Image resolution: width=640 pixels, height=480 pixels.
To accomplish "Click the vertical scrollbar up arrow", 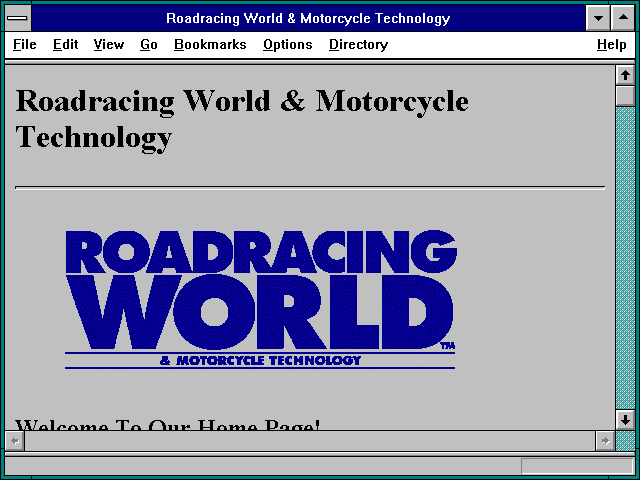I will 625,76.
